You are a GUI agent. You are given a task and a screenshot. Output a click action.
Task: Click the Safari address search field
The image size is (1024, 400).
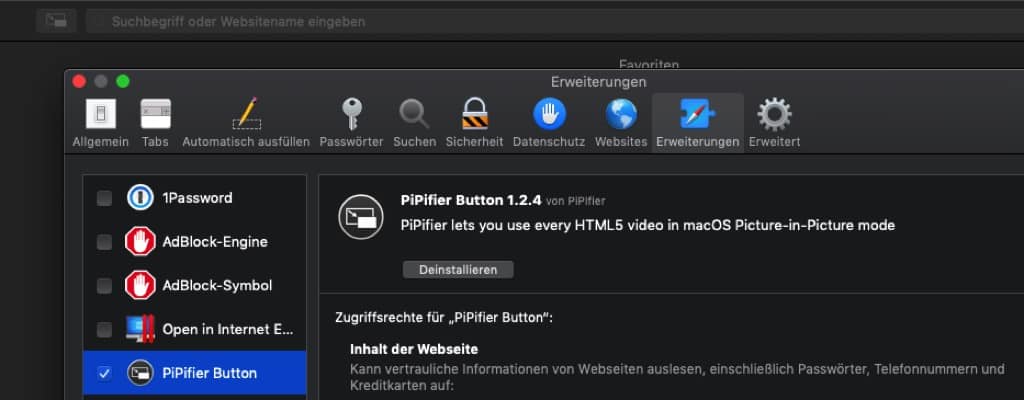(x=555, y=22)
